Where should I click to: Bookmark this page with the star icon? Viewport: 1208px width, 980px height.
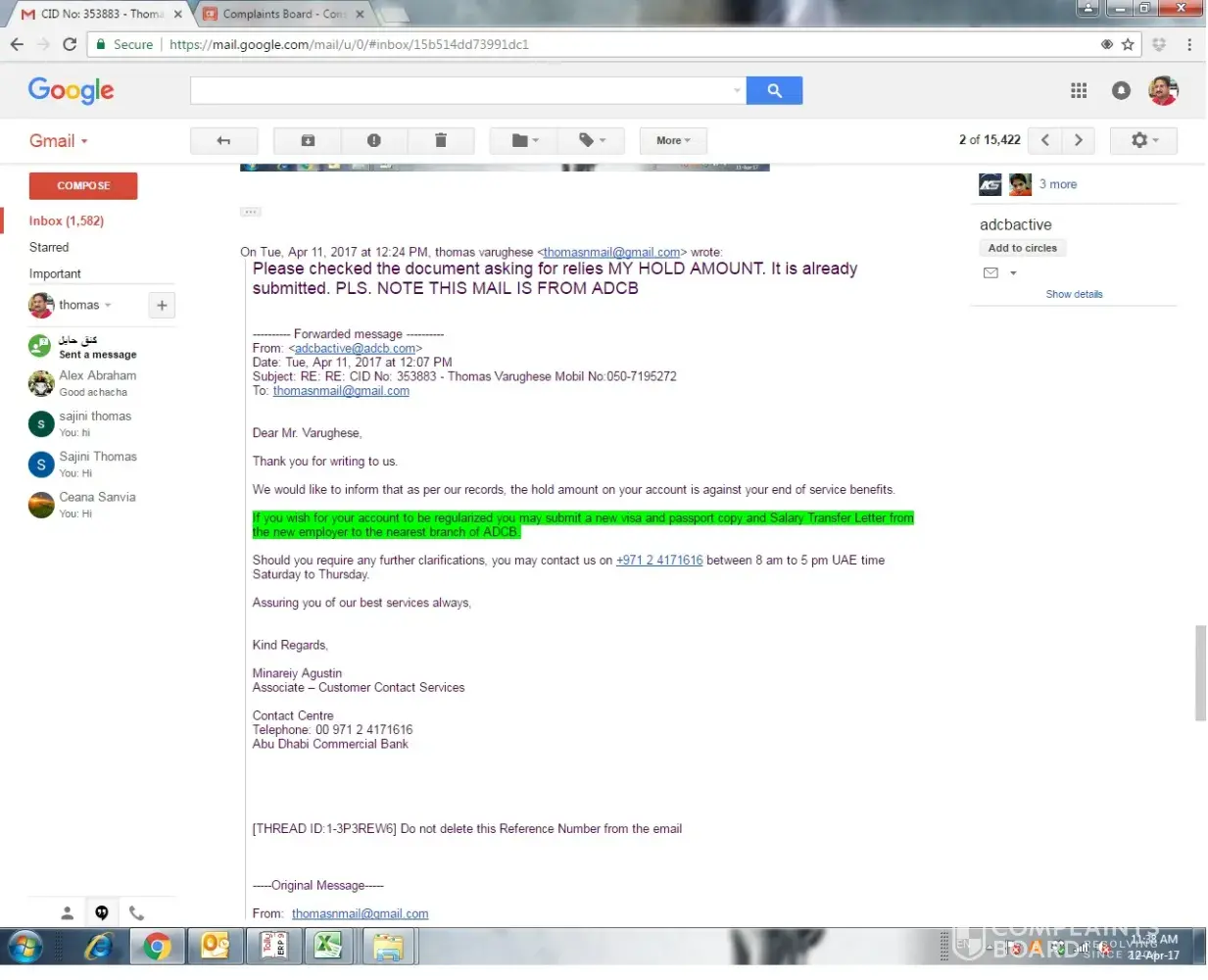click(1128, 44)
